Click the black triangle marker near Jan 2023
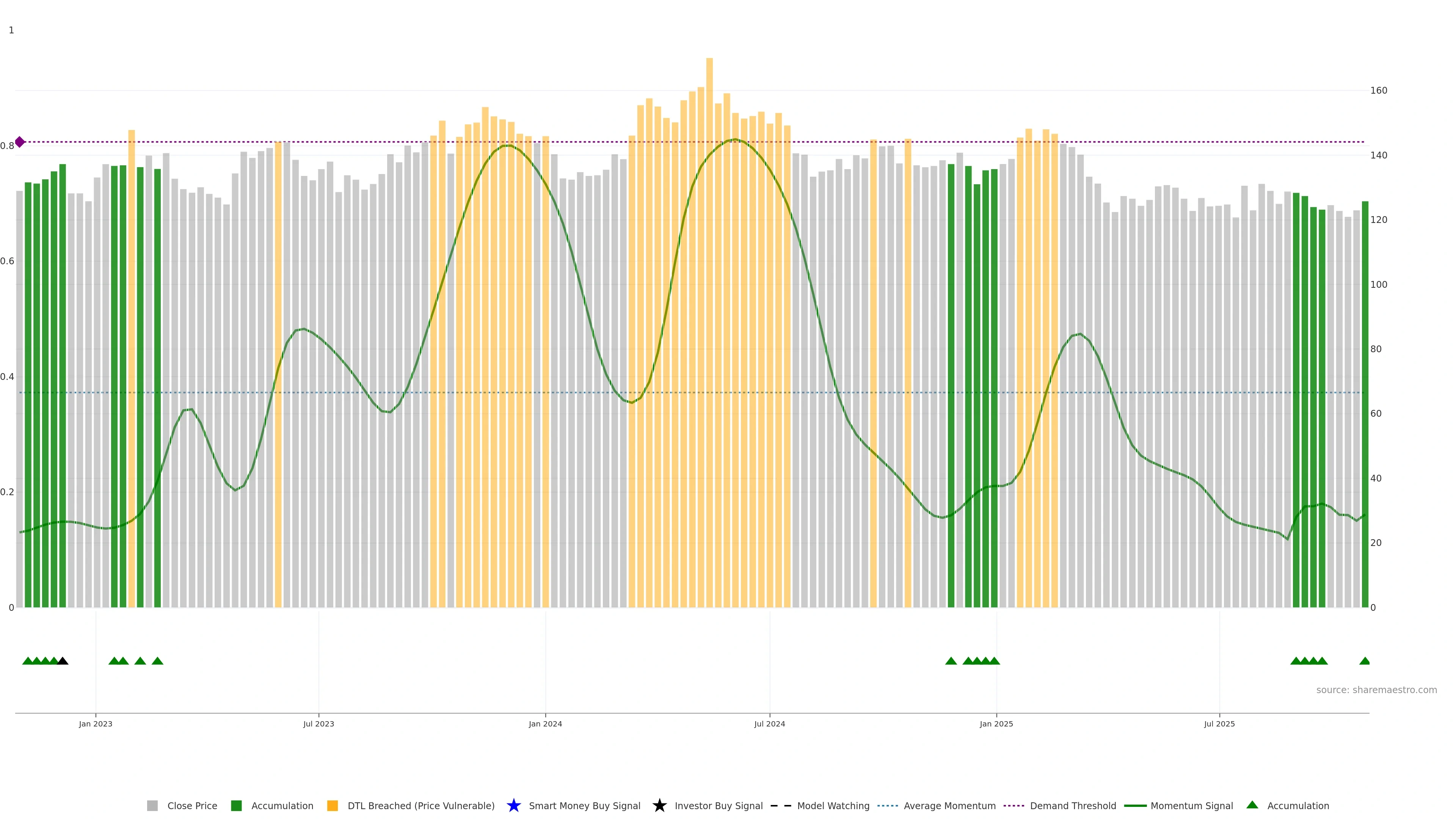 point(63,661)
